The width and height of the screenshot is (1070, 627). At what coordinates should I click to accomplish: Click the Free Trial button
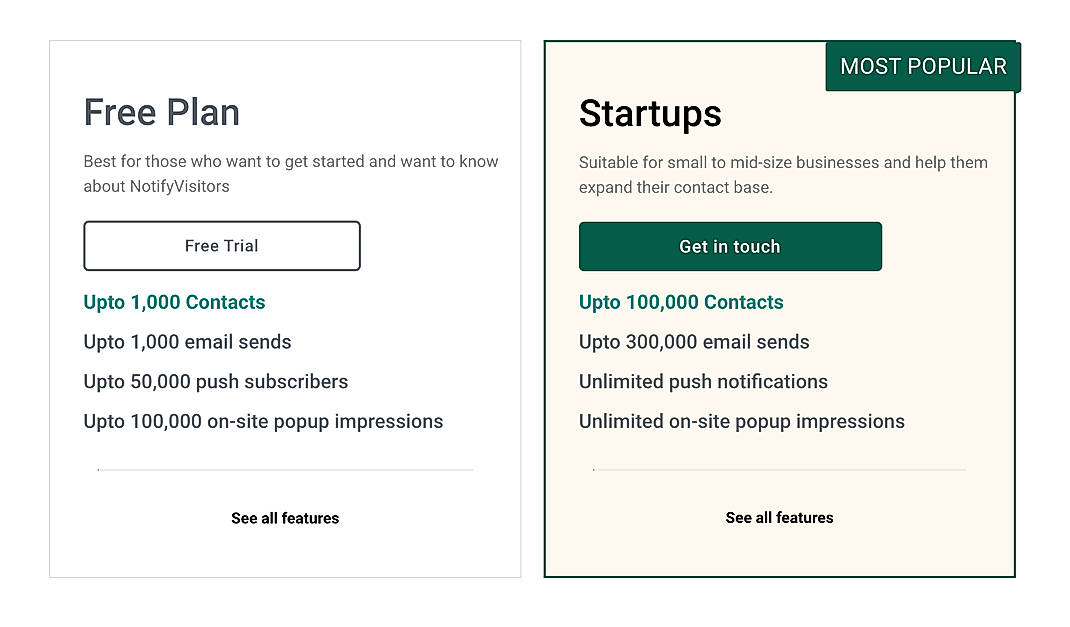pyautogui.click(x=221, y=245)
